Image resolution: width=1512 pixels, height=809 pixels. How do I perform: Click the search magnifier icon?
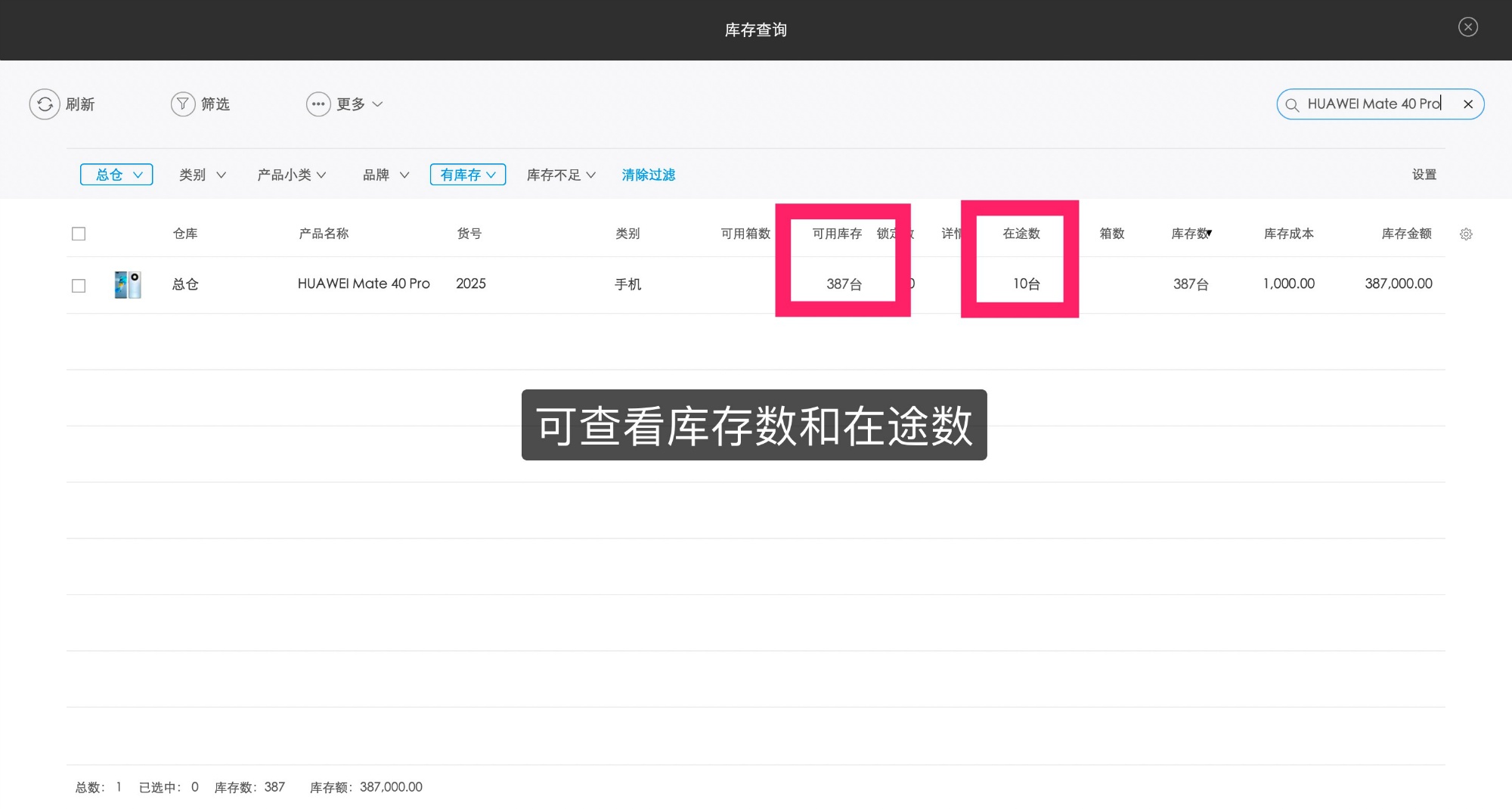[x=1293, y=105]
